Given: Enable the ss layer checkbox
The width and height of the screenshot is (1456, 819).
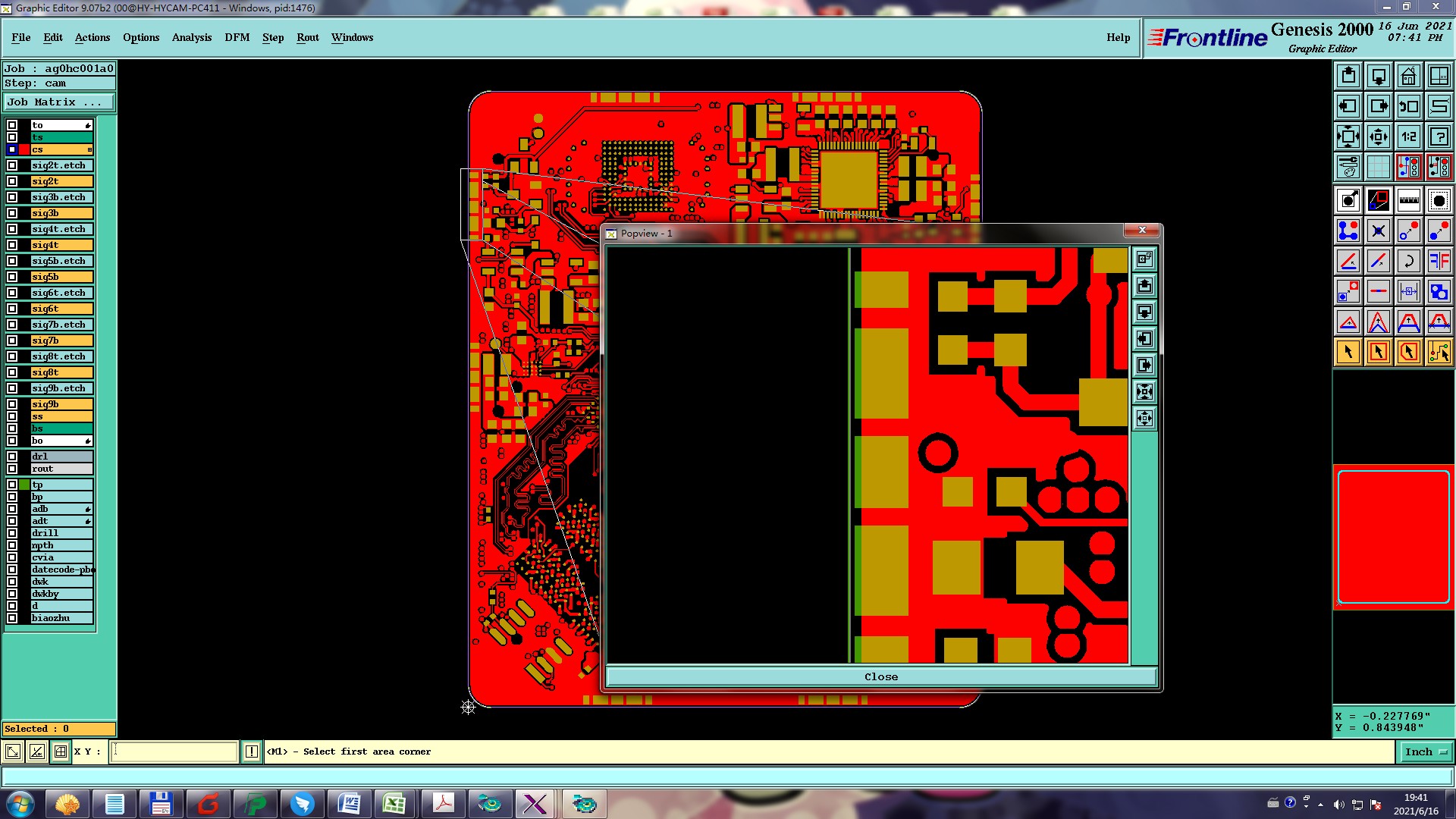Looking at the screenshot, I should (x=12, y=416).
